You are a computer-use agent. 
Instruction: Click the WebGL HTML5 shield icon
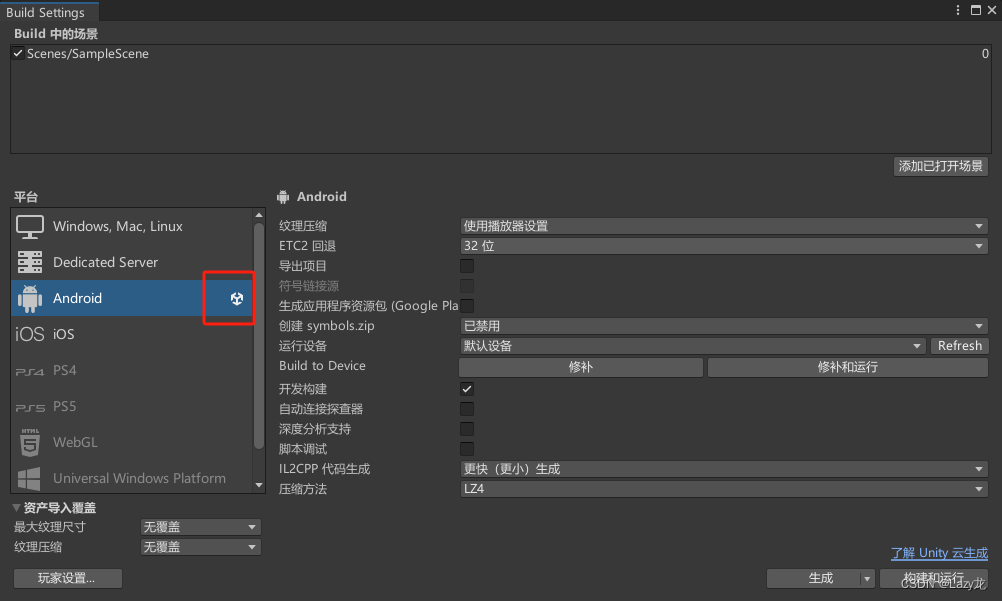click(30, 442)
